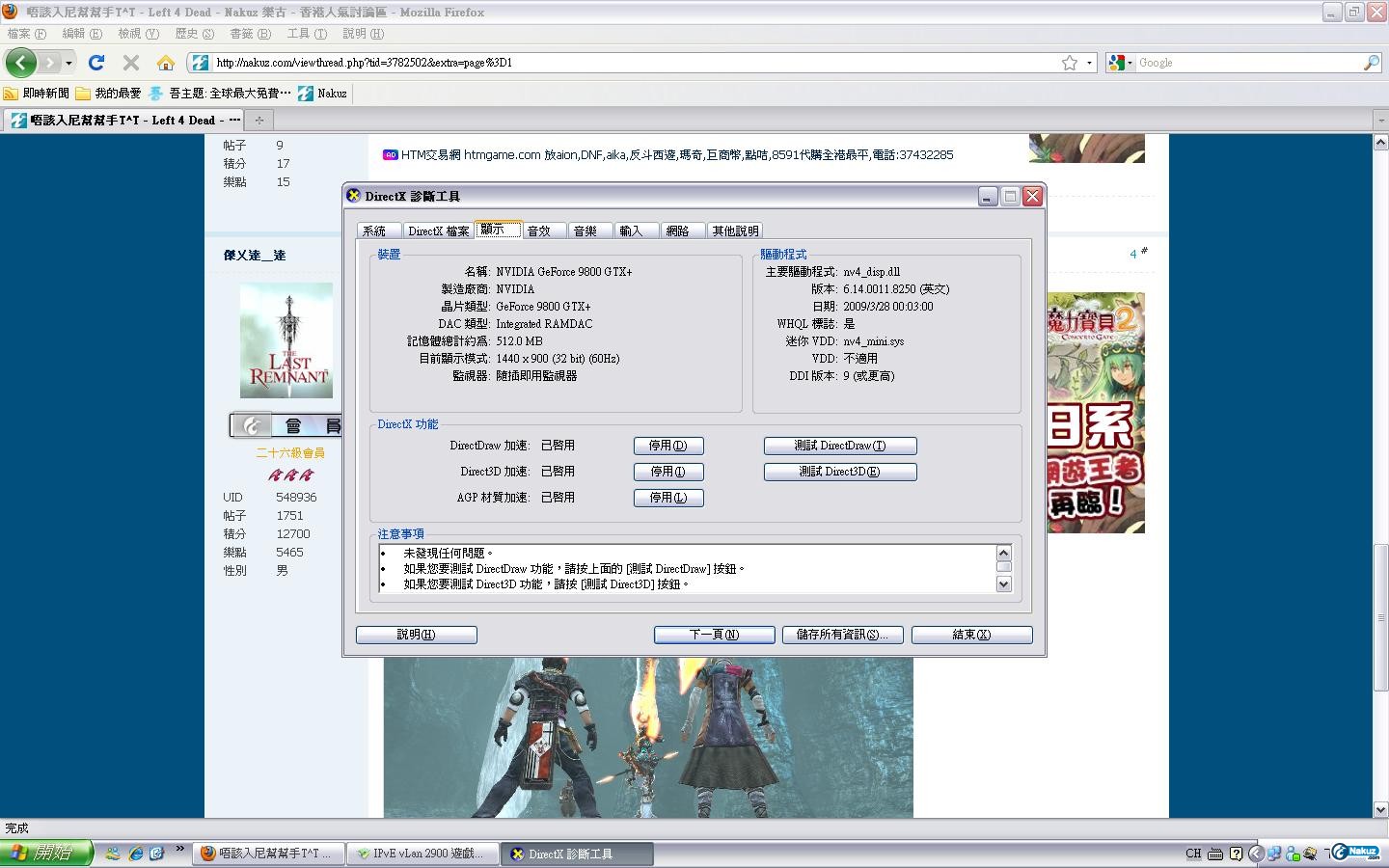Go to the home page icon
1389x868 pixels.
click(x=166, y=63)
